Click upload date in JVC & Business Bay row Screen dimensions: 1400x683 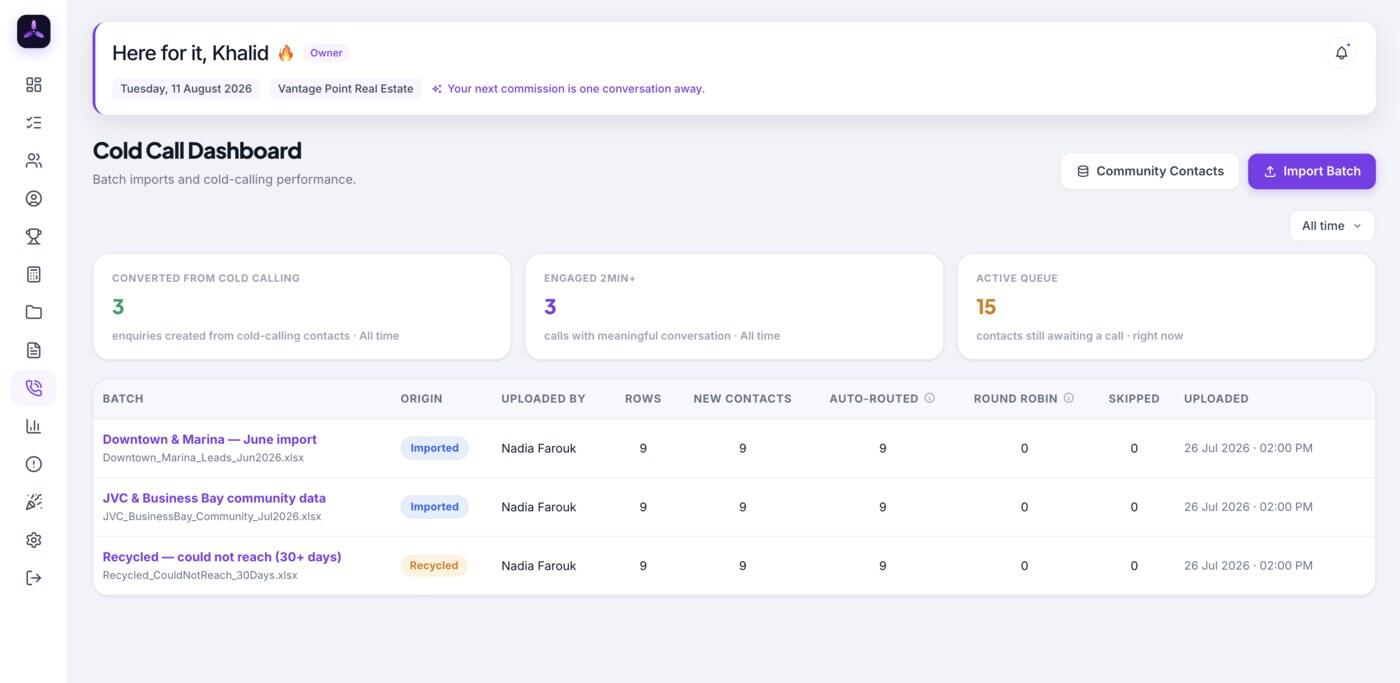pos(1248,507)
